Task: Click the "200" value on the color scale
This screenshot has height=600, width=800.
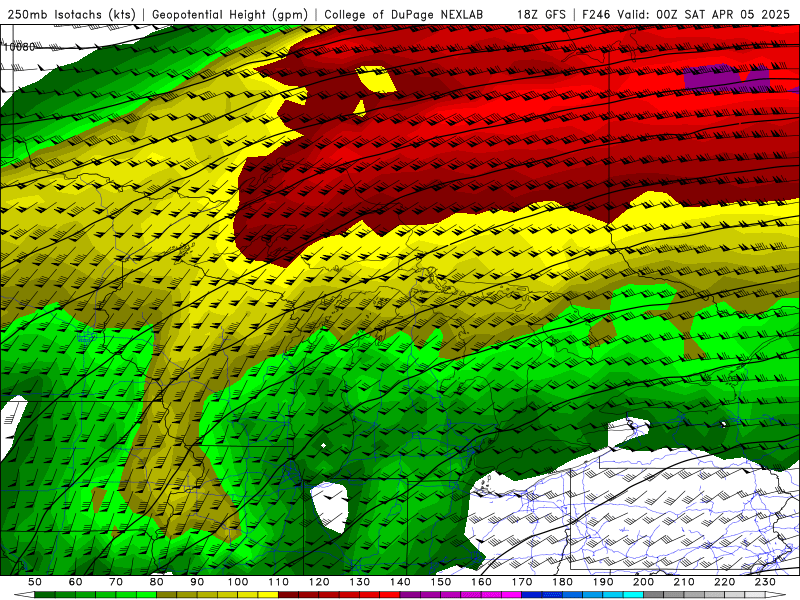Action: pos(643,582)
